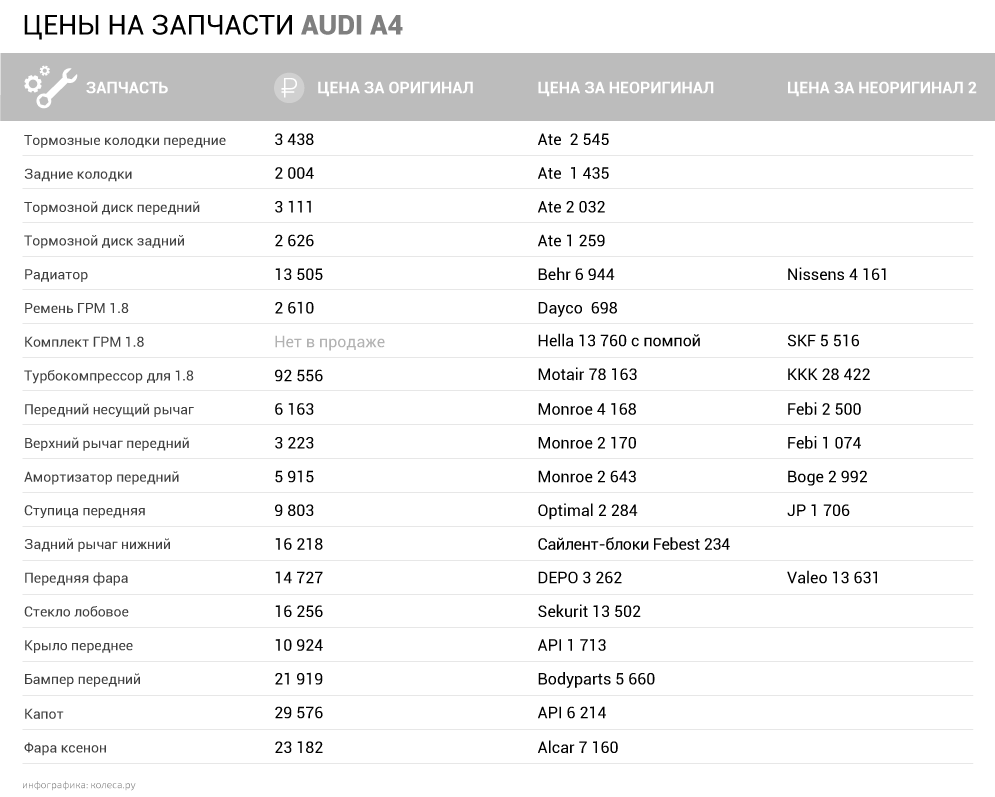Screen dimensions: 995x797
Task: Select the Sekurit 13 502 price
Action: (x=589, y=612)
